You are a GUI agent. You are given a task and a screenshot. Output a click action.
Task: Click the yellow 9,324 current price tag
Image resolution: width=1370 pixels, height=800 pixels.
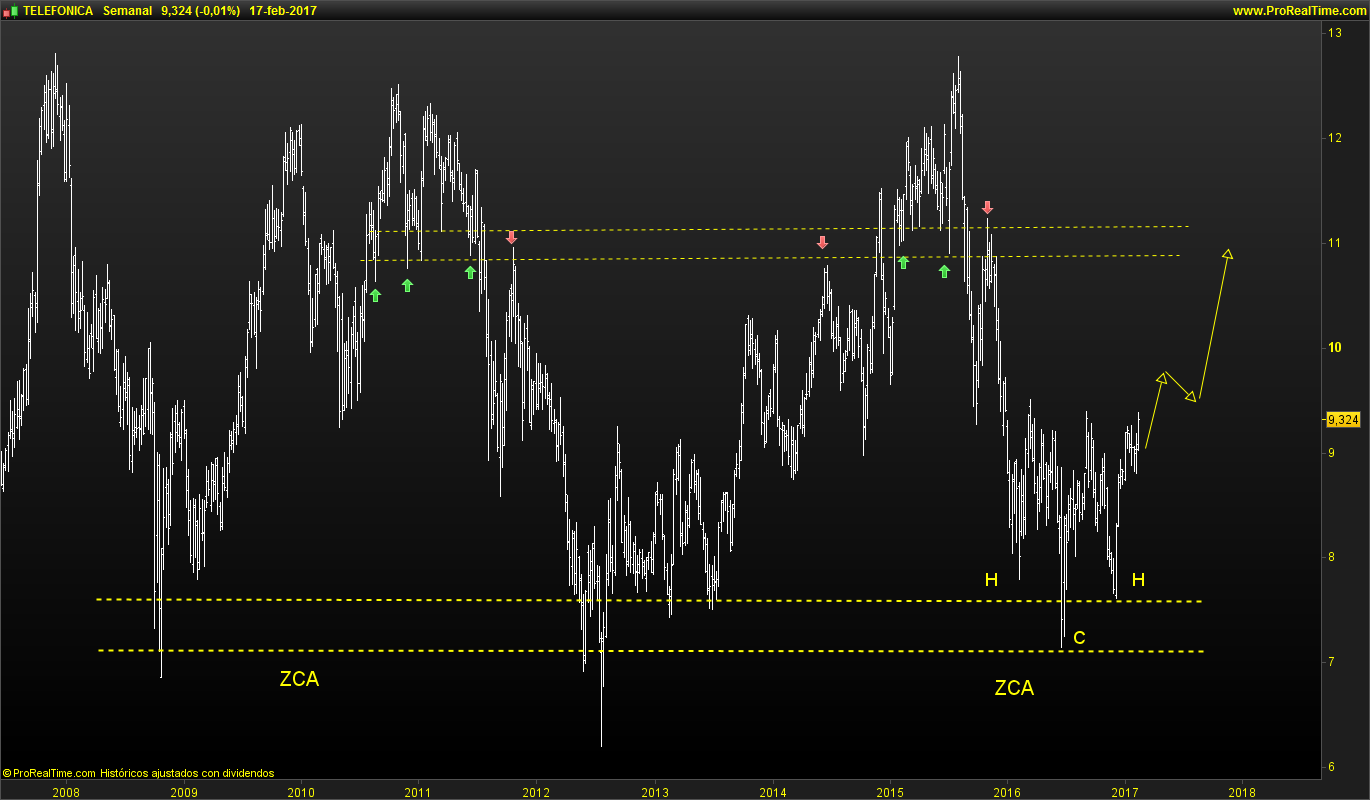coord(1342,420)
